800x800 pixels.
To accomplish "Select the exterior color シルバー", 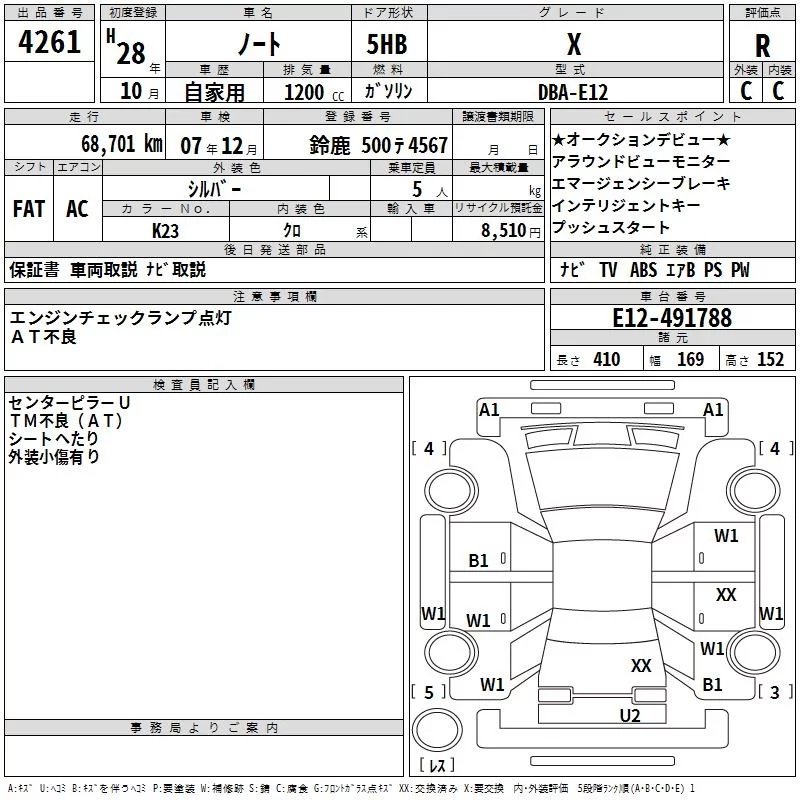I will pos(215,189).
